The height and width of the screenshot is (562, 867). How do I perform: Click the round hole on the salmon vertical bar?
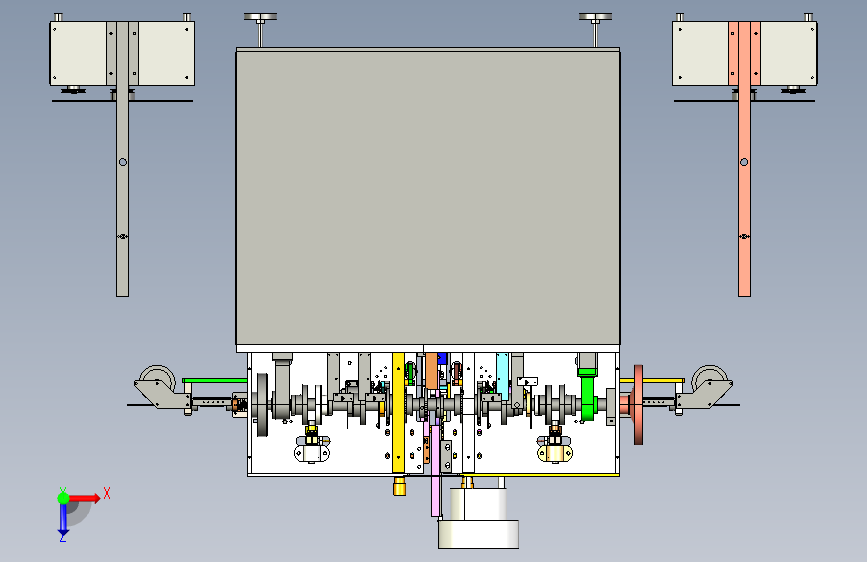[744, 162]
